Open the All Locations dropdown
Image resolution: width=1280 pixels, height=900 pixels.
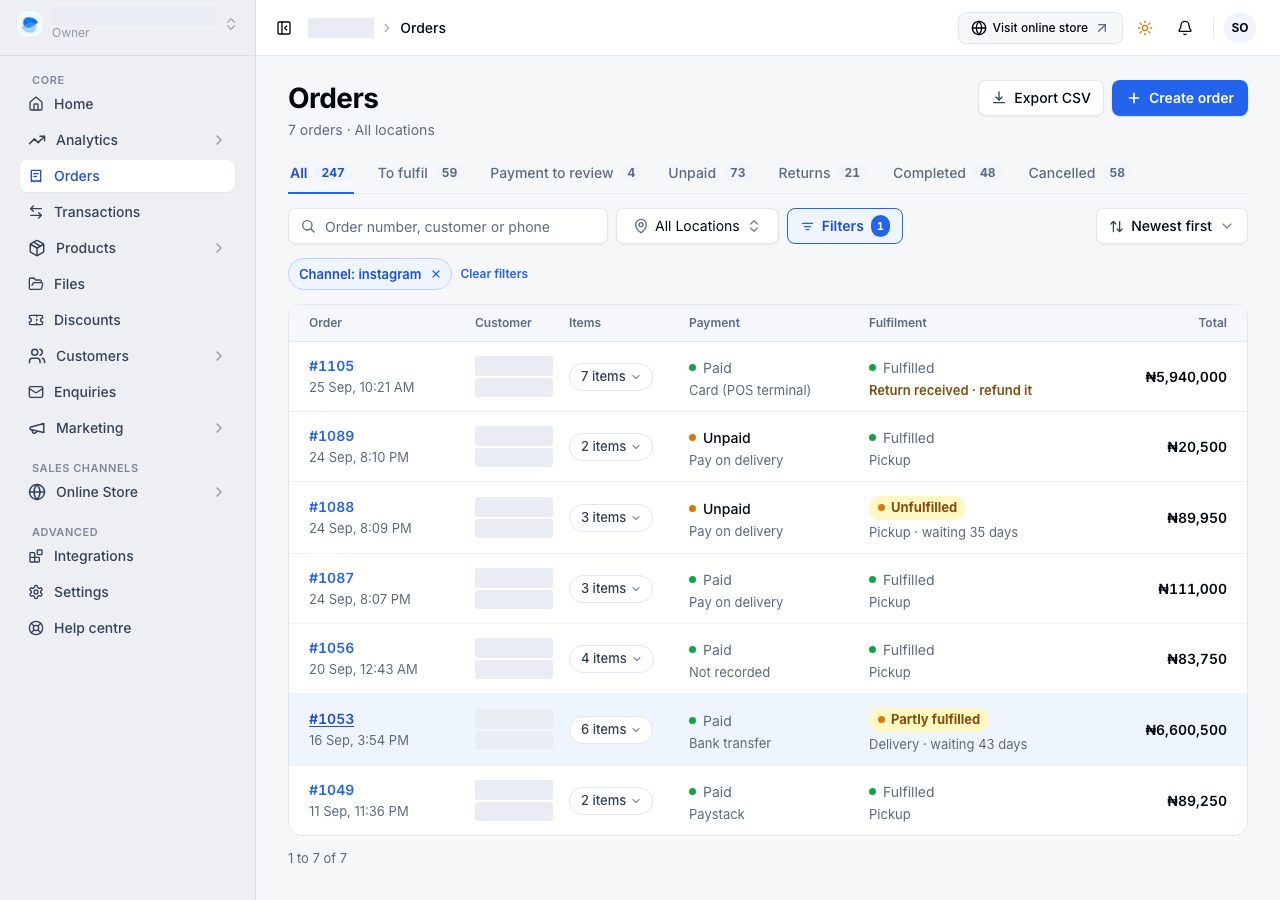(697, 226)
